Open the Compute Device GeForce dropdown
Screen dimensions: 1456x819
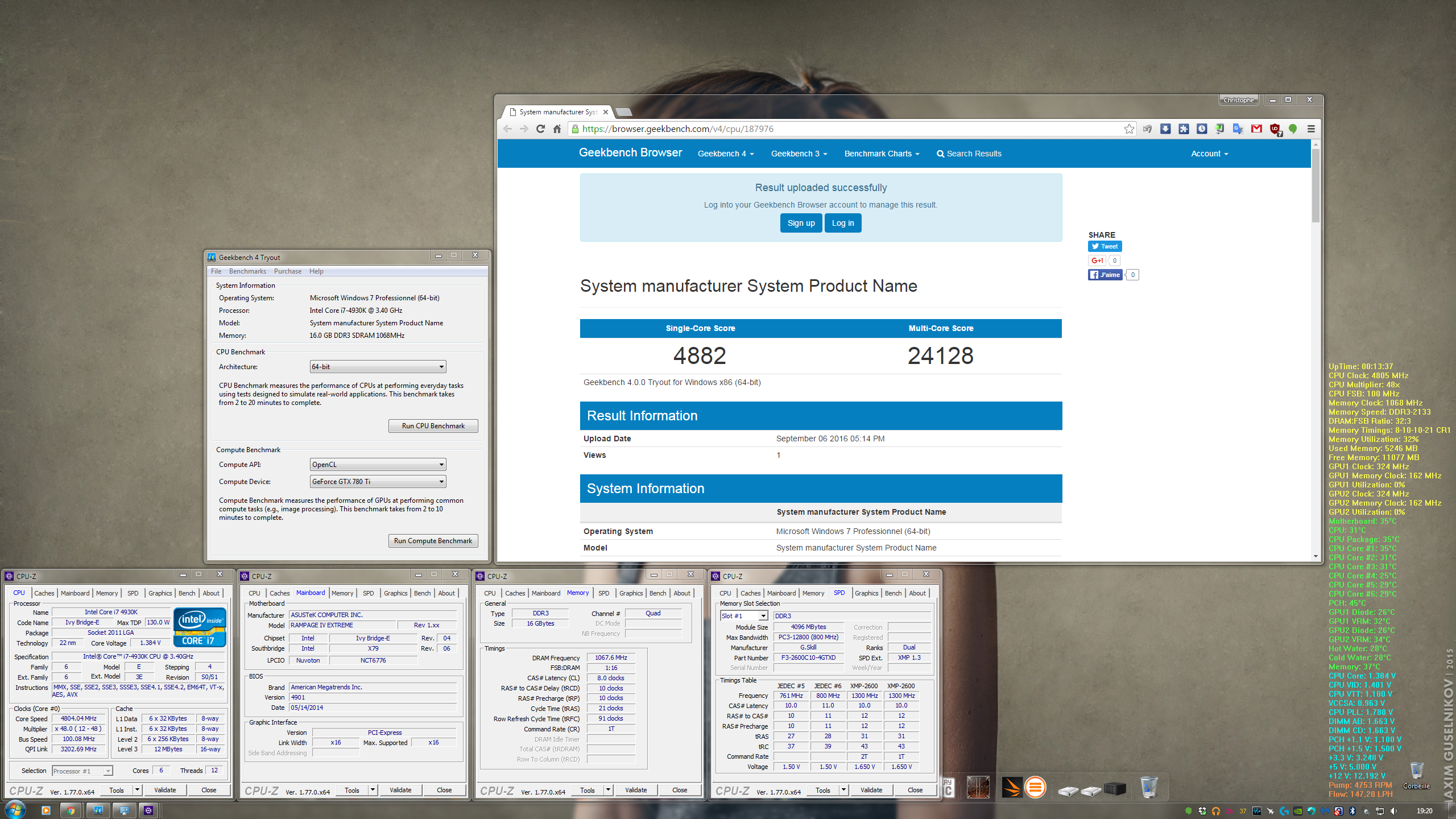click(x=378, y=482)
